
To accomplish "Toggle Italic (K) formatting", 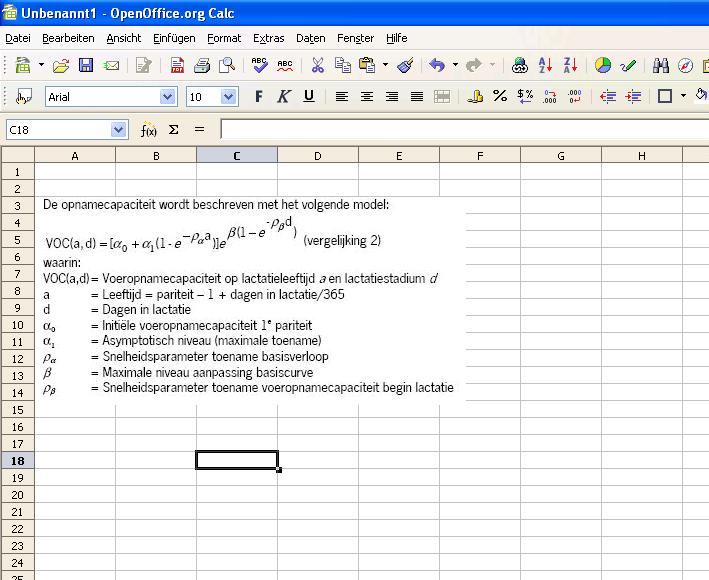I will click(284, 96).
